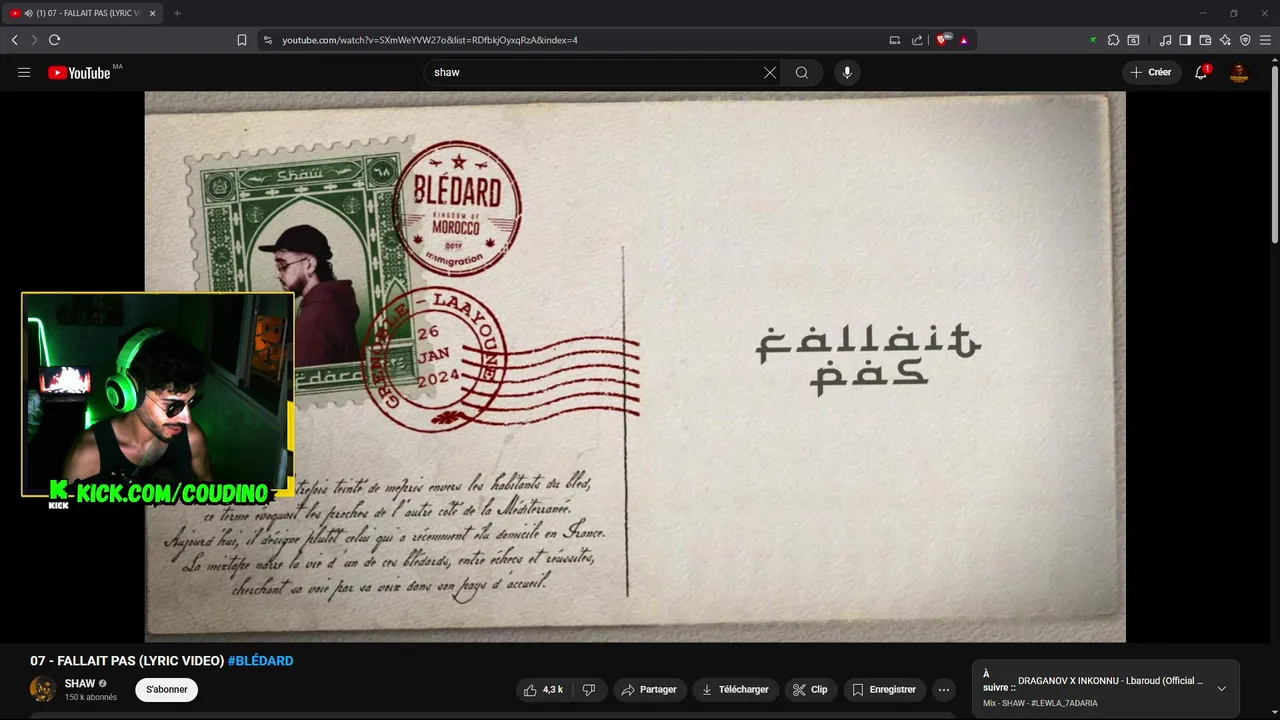1280x720 pixels.
Task: Click the video title text '07 - FALLAIT PAS (LYRIC VIDEO)'
Action: pos(127,661)
